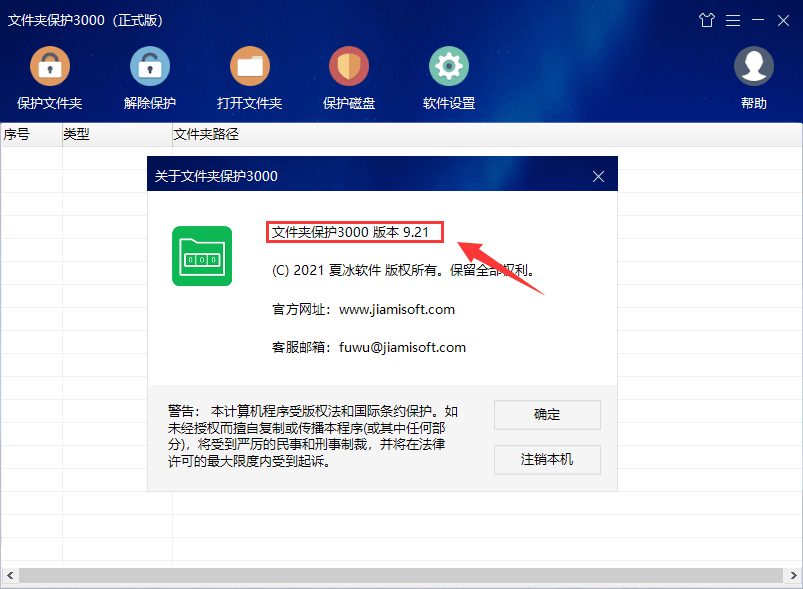Viewport: 803px width, 589px height.
Task: Open 软件设置 gear icon
Action: pyautogui.click(x=449, y=66)
